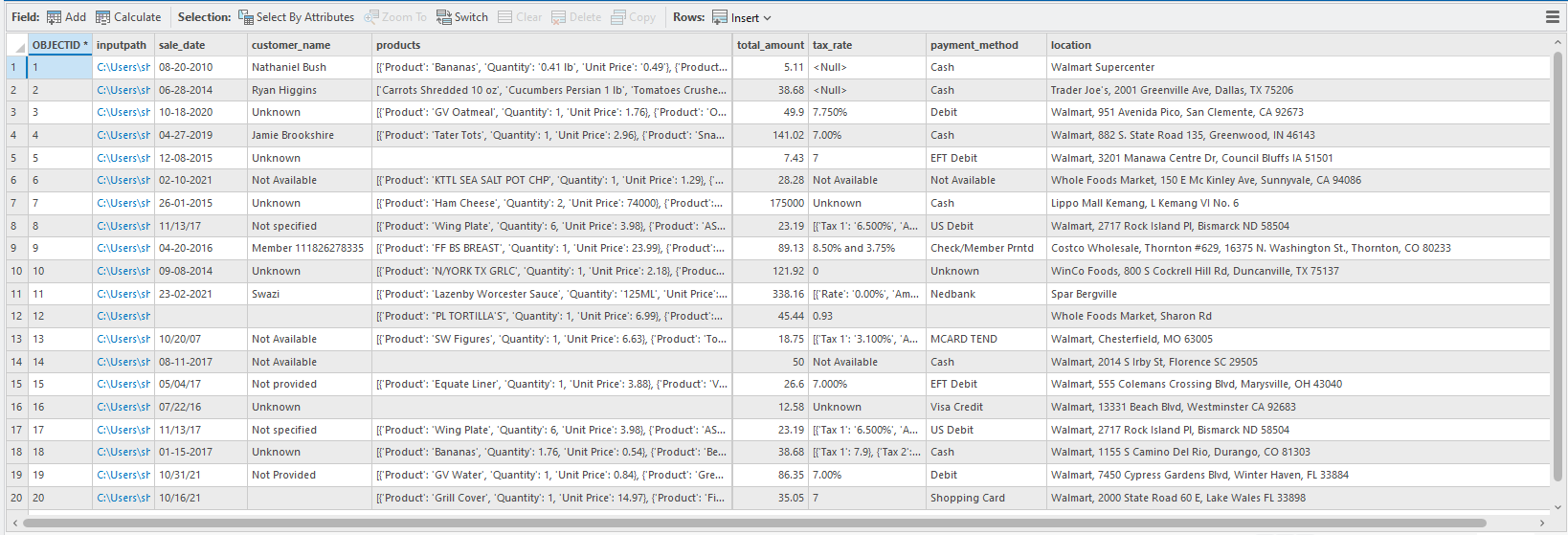Click the total_amount column header
1568x535 pixels.
point(770,45)
